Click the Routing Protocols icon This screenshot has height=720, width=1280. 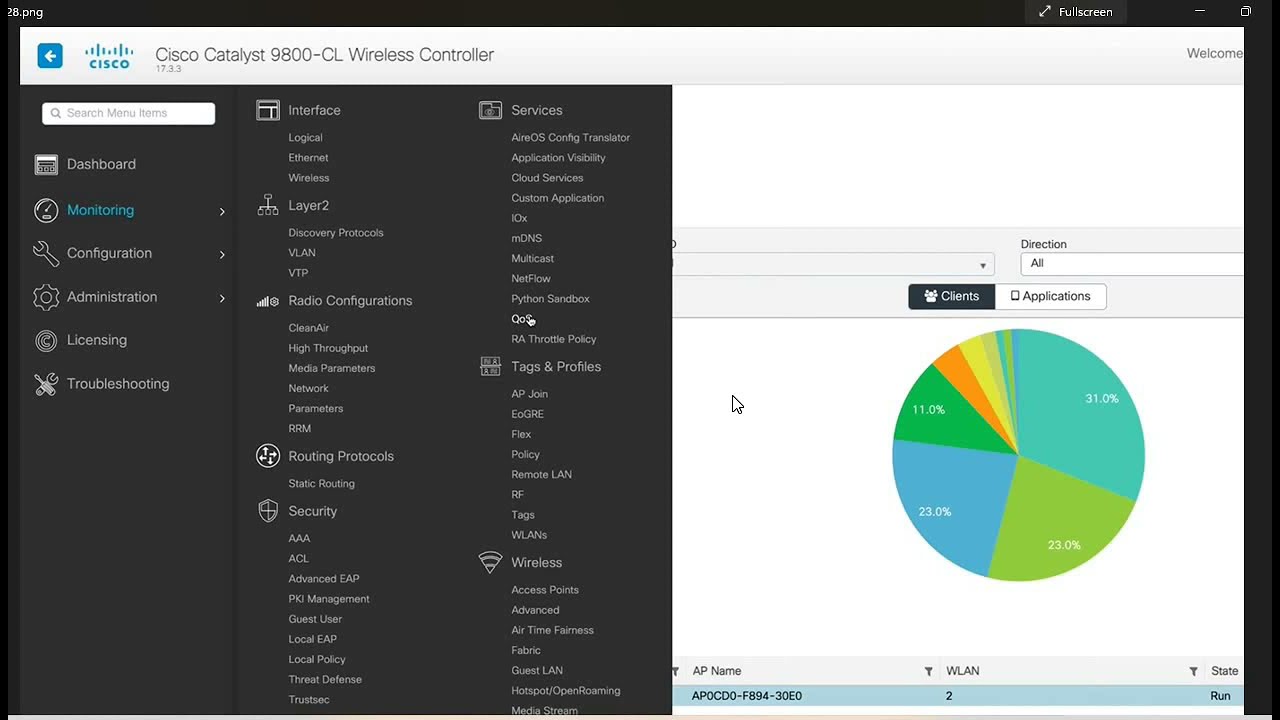pyautogui.click(x=268, y=456)
